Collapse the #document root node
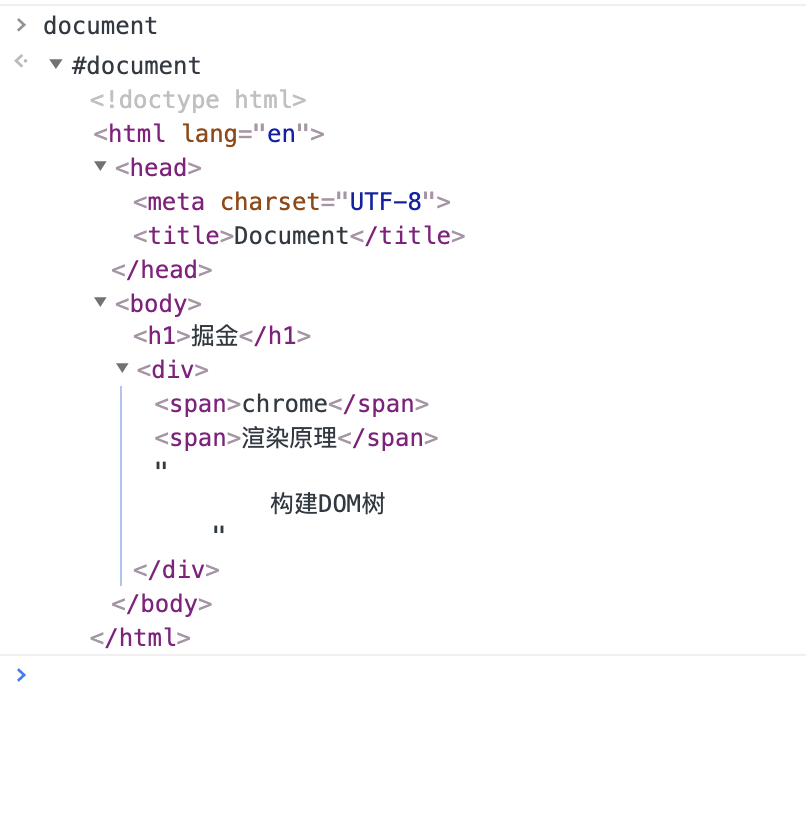This screenshot has width=806, height=816. point(56,65)
